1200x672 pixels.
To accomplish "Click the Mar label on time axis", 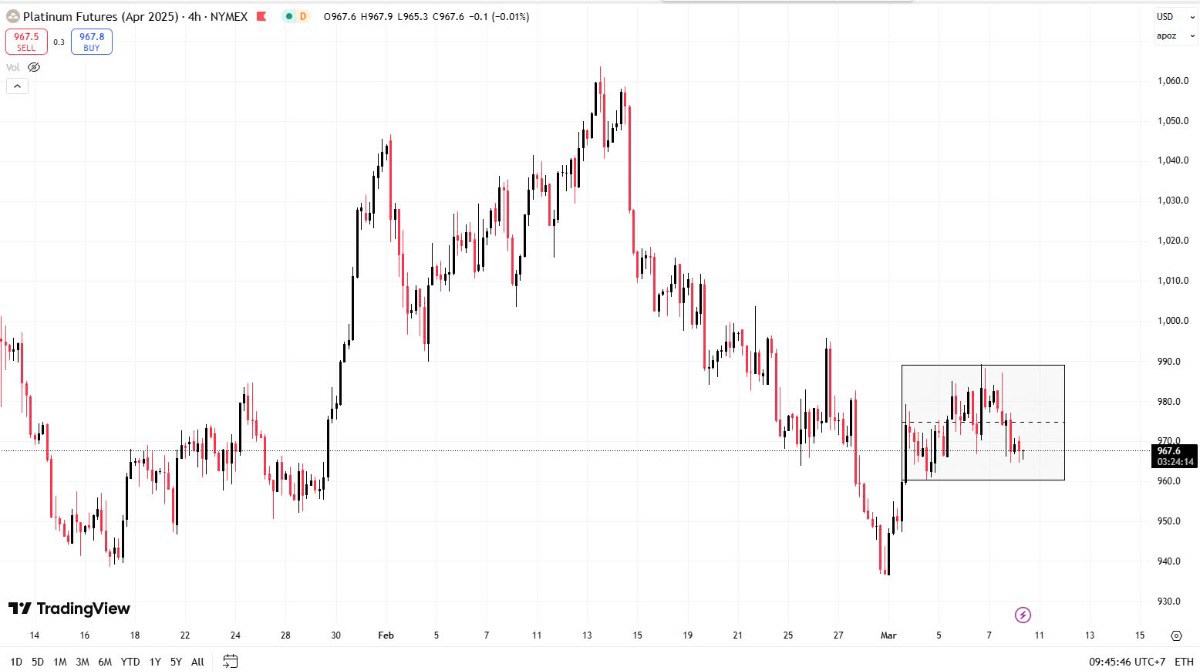I will [889, 635].
